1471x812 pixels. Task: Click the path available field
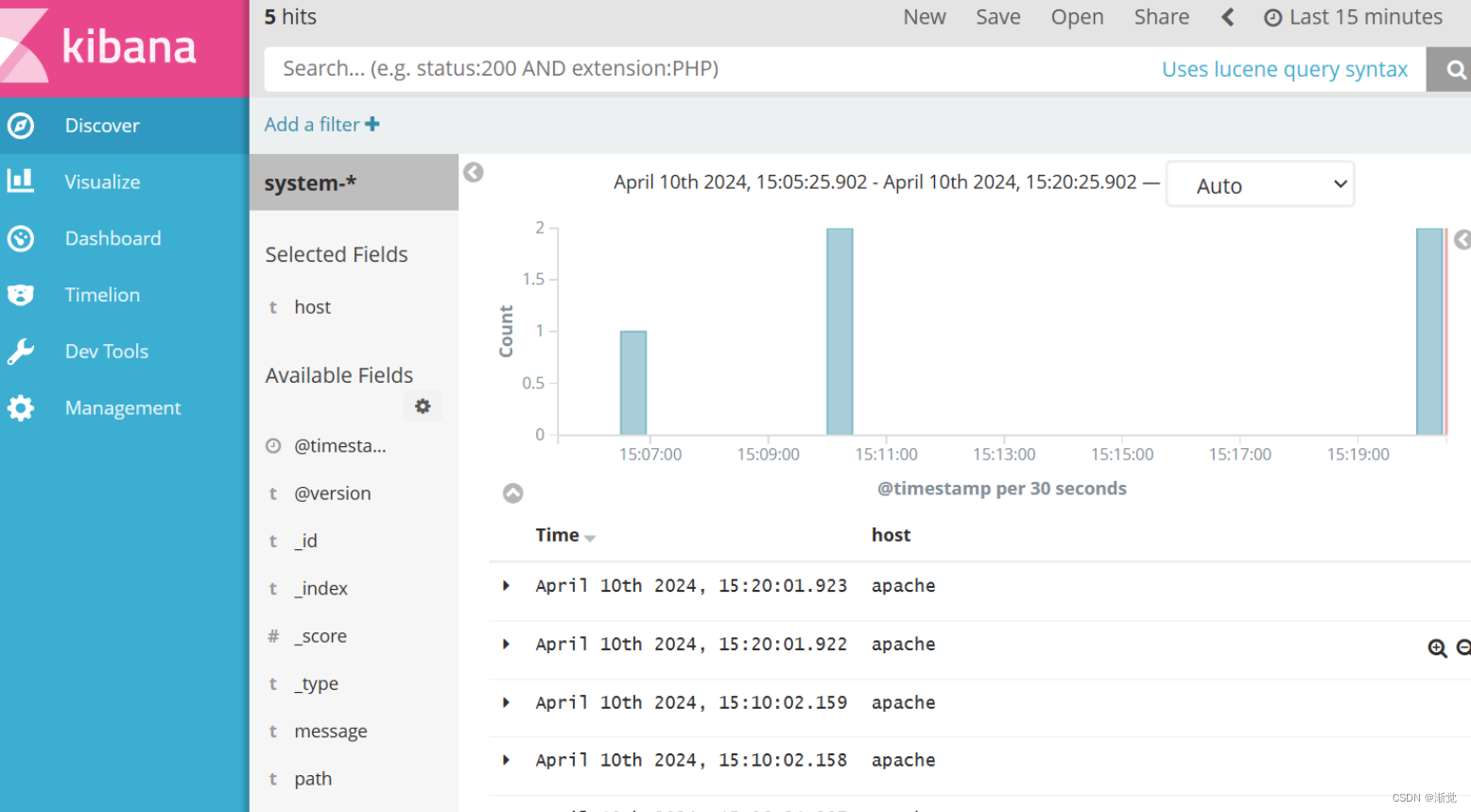pos(313,779)
